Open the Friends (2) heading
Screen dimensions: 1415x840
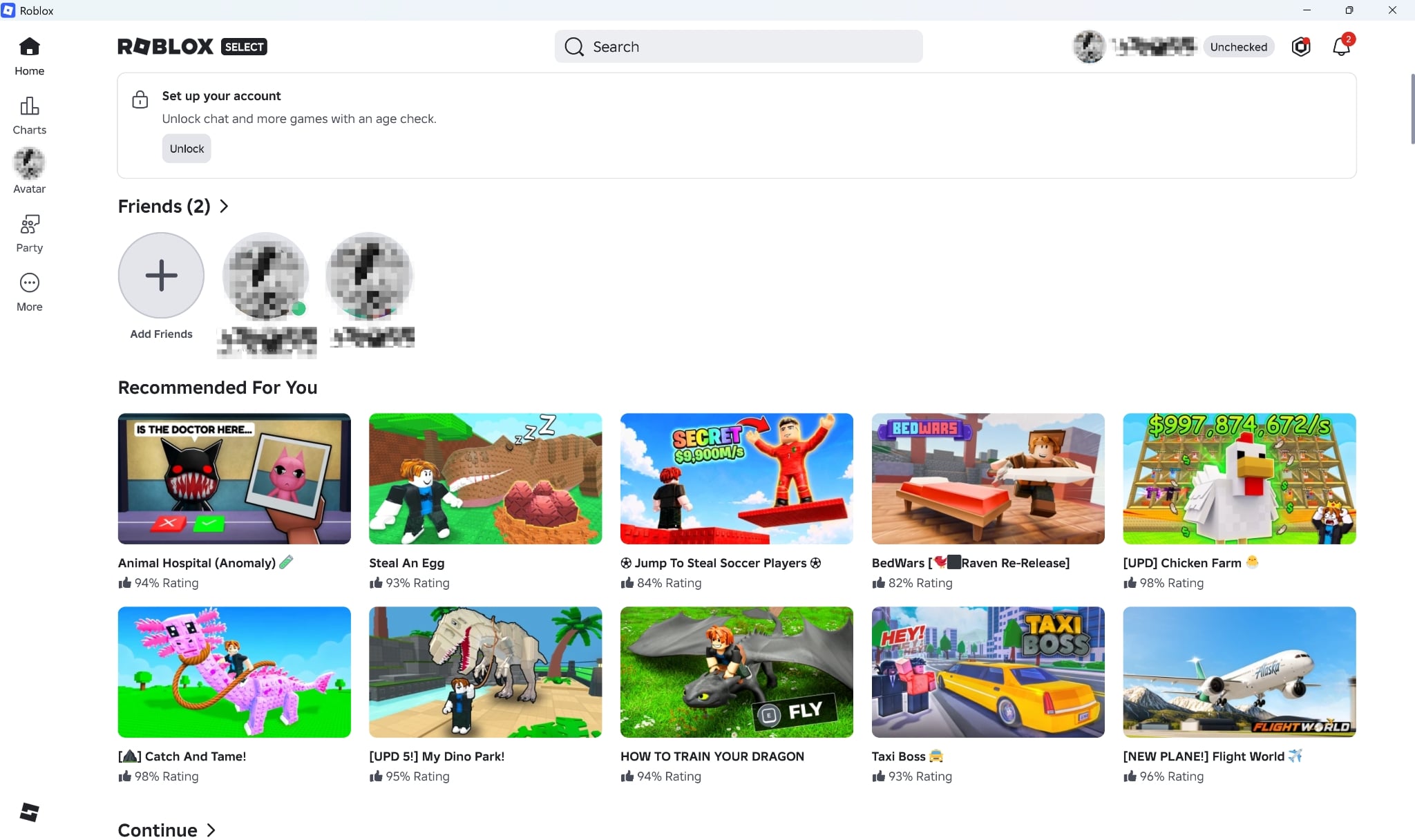point(164,207)
